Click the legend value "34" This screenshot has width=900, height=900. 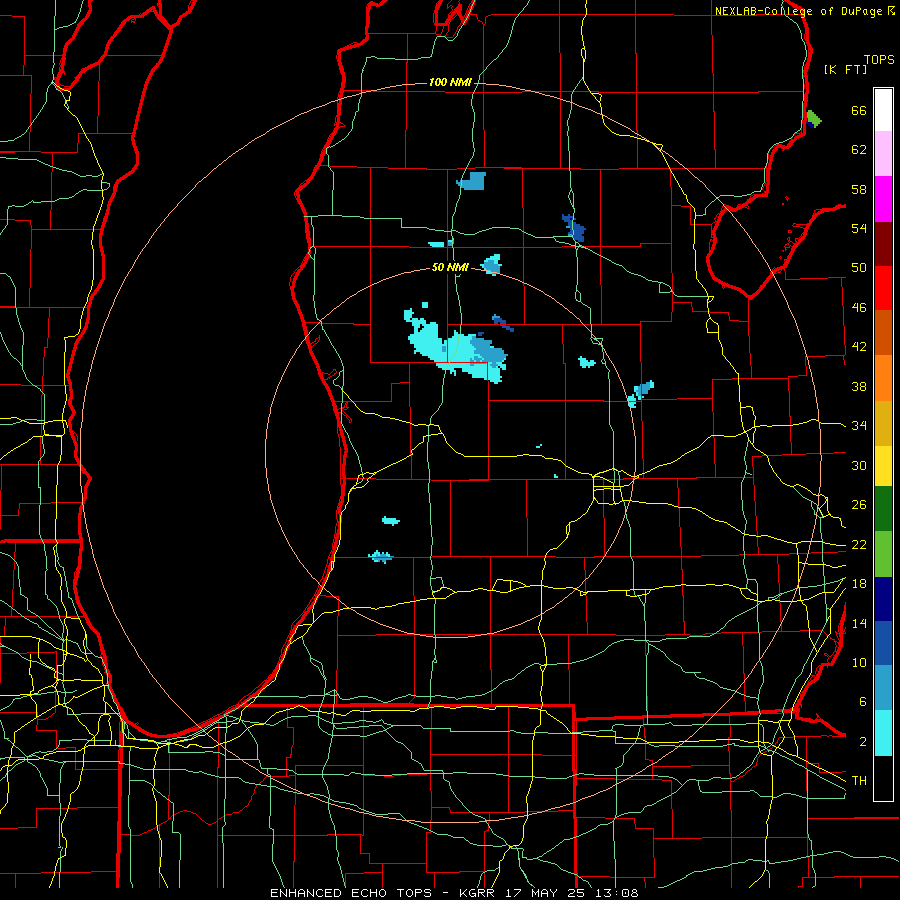(x=859, y=426)
